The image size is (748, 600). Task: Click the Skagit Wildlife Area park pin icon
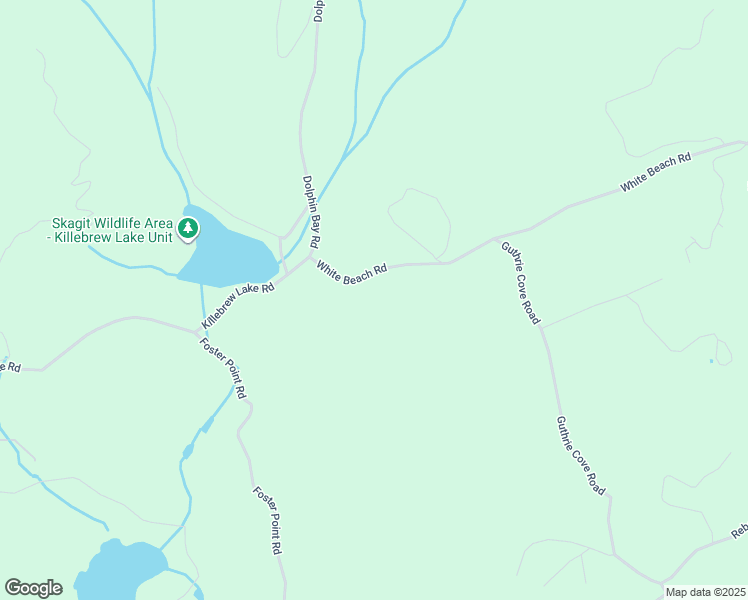coord(188,229)
